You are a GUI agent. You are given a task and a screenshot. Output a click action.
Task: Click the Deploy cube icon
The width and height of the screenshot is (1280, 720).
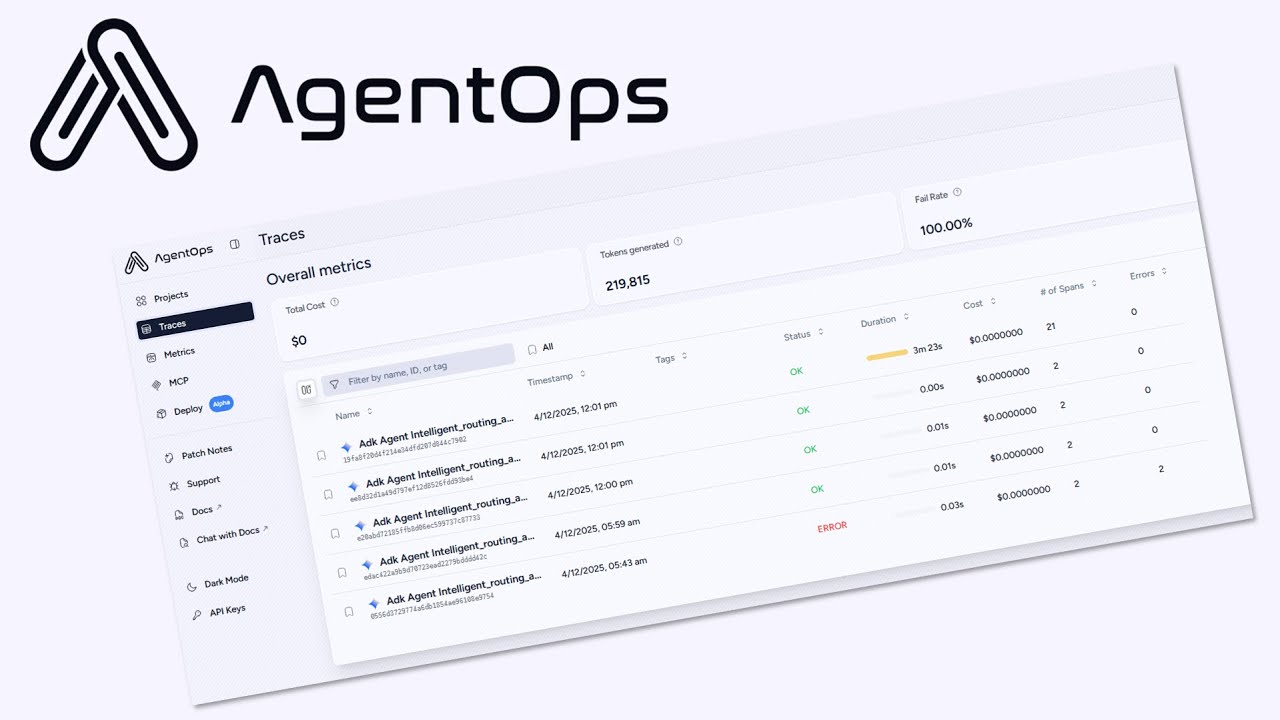[x=161, y=412]
